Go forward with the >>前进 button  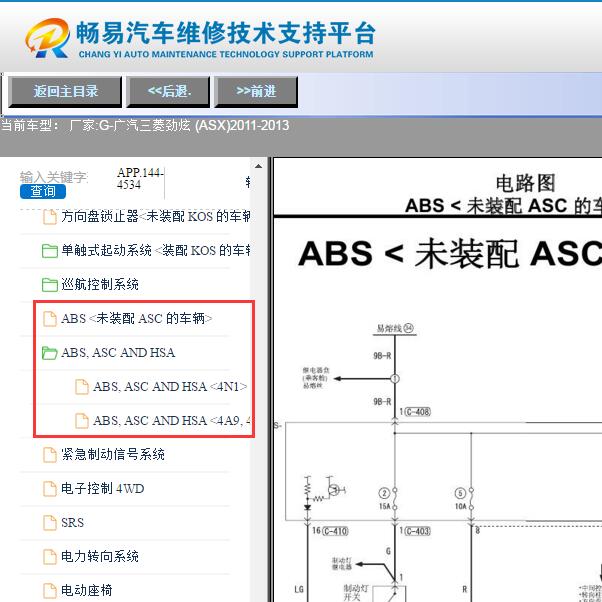pos(256,91)
